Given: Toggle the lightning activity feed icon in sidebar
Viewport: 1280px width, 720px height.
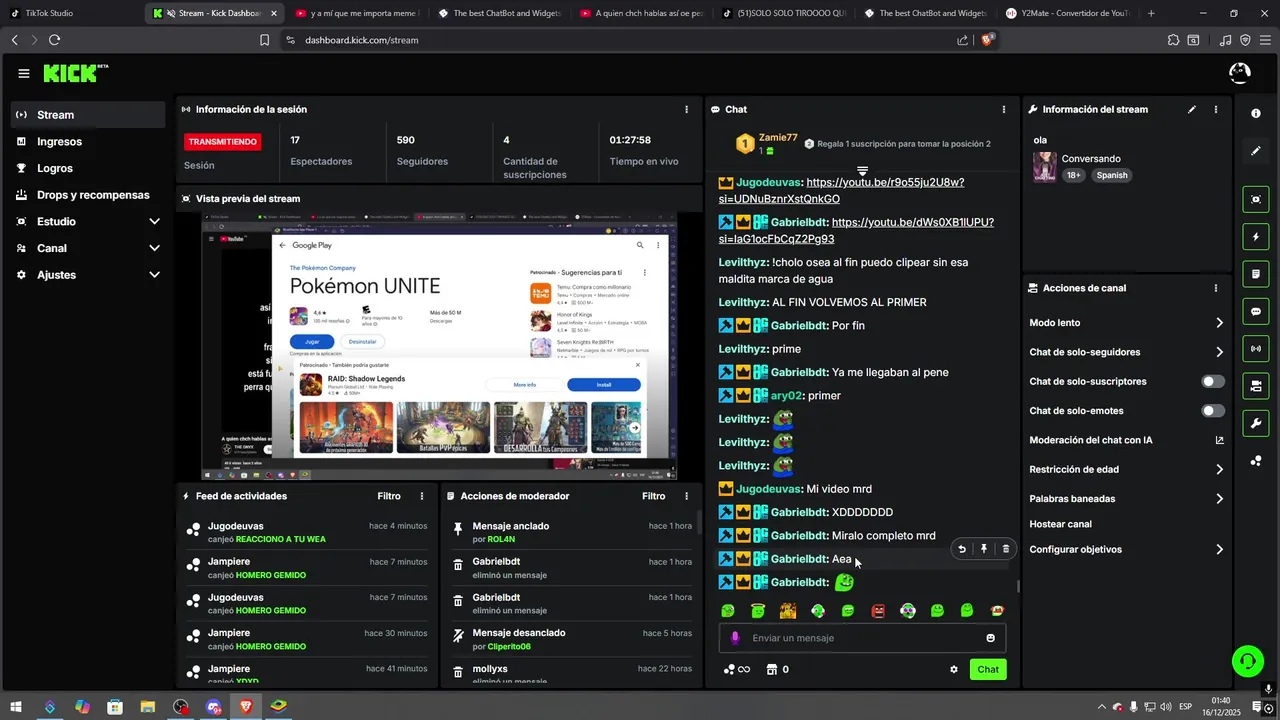Looking at the screenshot, I should pos(1256,237).
